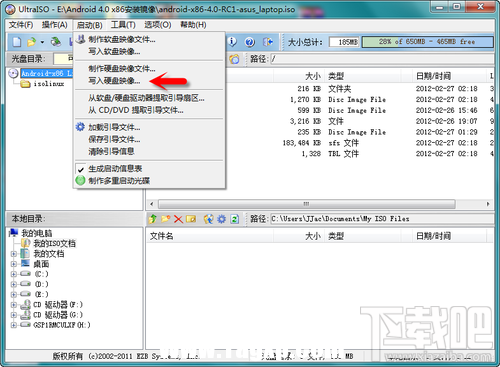The image size is (500, 367).
Task: Click the local path field C:\Users\JJac
Action: tap(382, 219)
